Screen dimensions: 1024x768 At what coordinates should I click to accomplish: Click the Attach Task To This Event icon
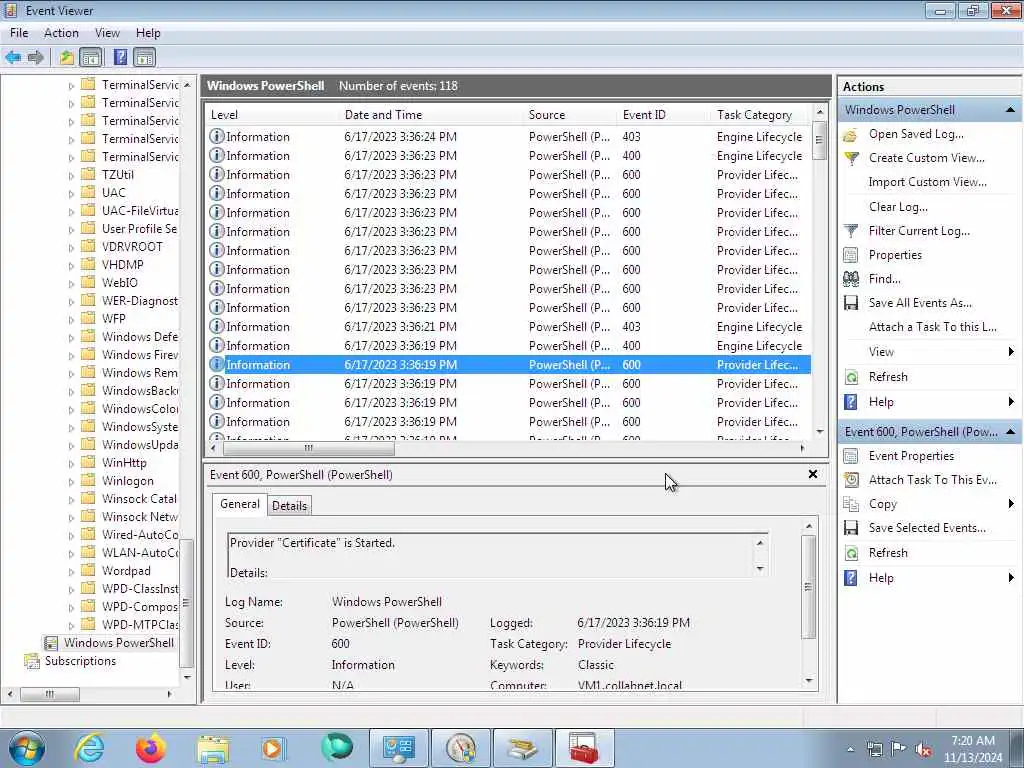[x=850, y=480]
